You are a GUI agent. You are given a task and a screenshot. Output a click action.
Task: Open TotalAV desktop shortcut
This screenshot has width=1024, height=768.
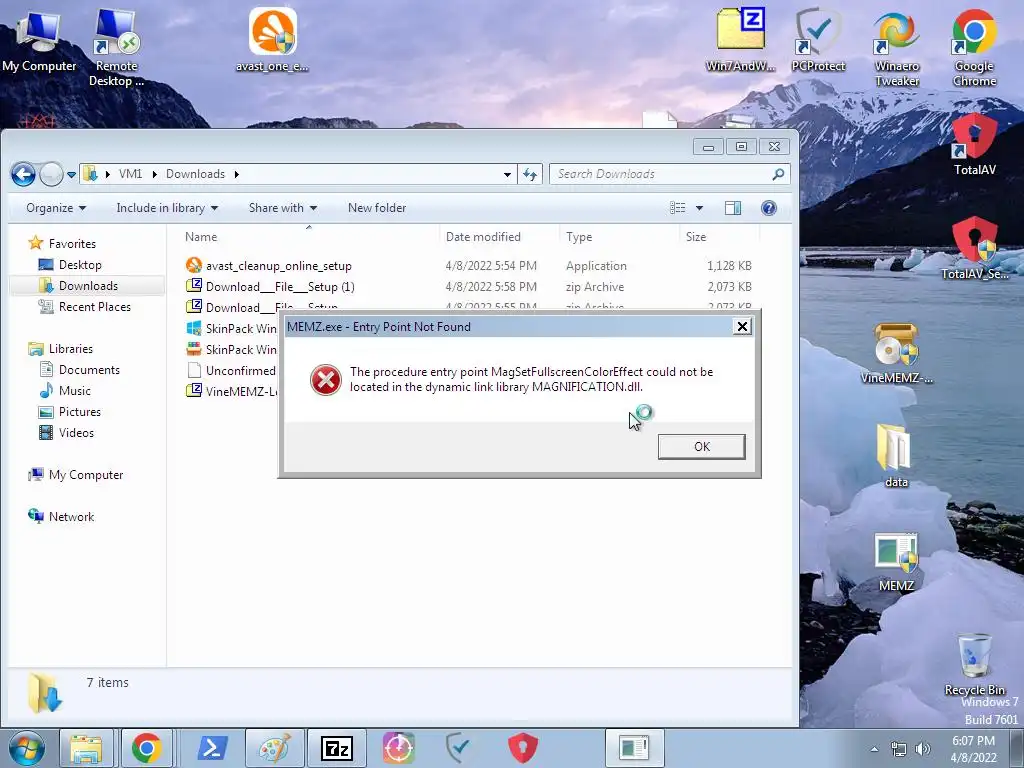(x=974, y=145)
